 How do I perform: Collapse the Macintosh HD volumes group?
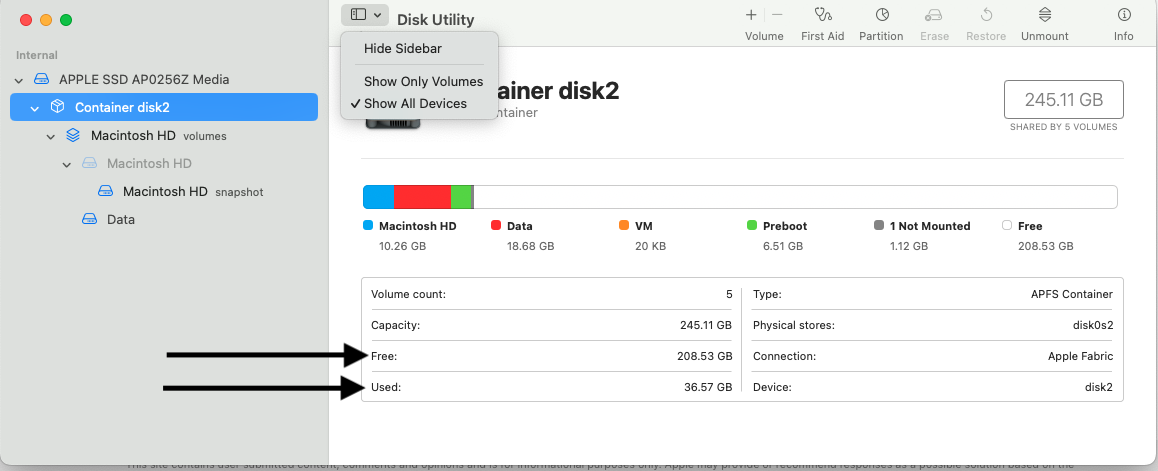pos(51,136)
